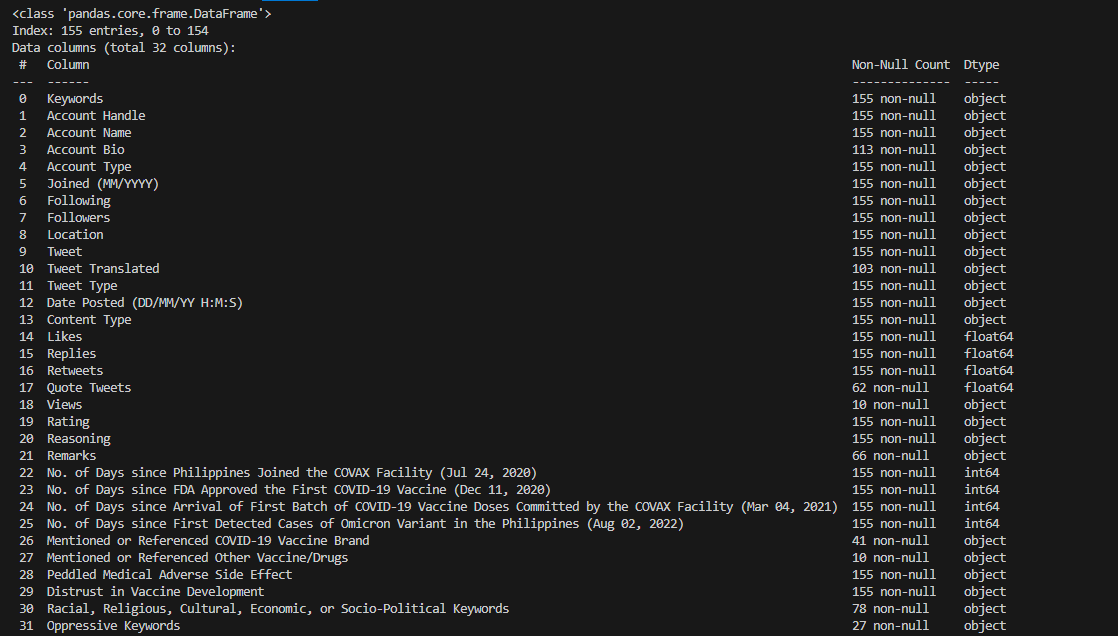Click the '62 non-null' count value
This screenshot has width=1118, height=636.
(891, 388)
